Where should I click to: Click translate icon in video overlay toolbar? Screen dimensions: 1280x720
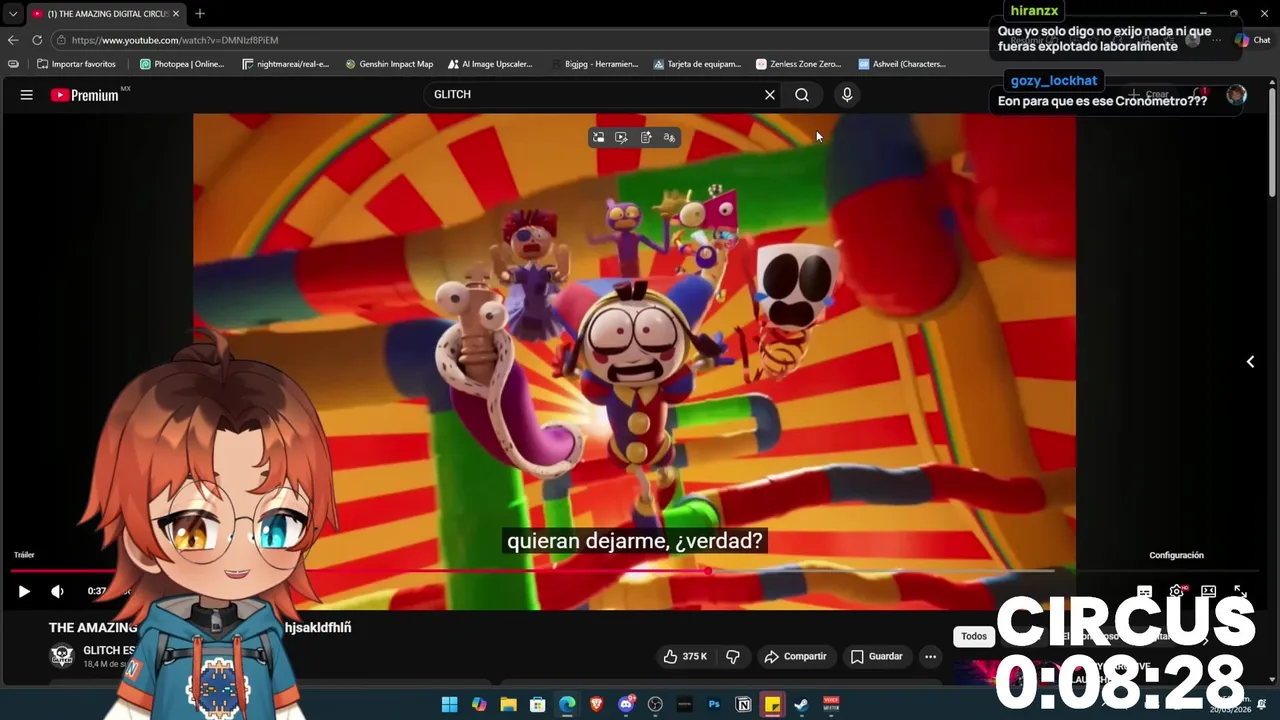point(669,137)
